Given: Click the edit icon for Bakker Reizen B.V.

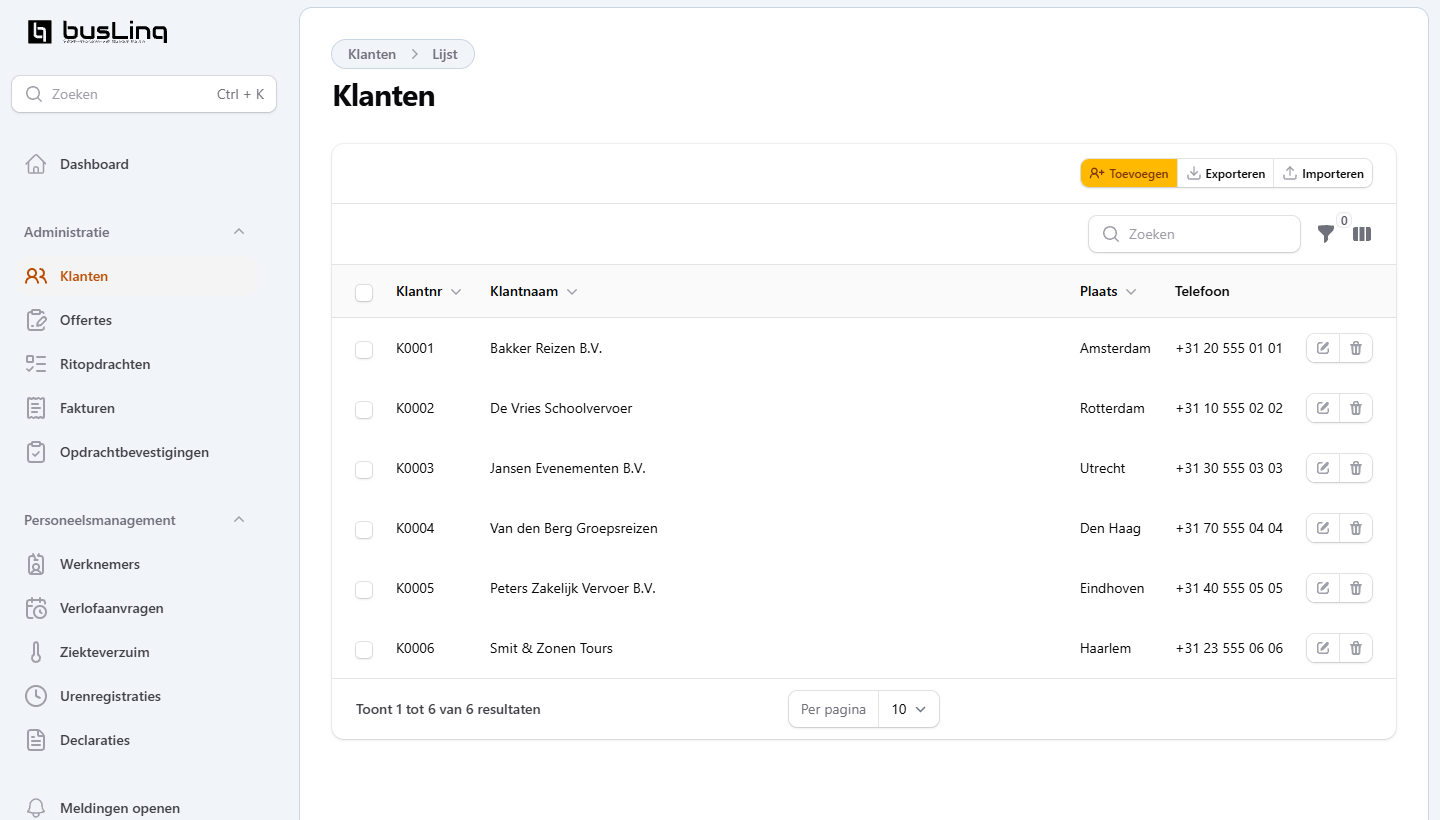Looking at the screenshot, I should click(1323, 348).
